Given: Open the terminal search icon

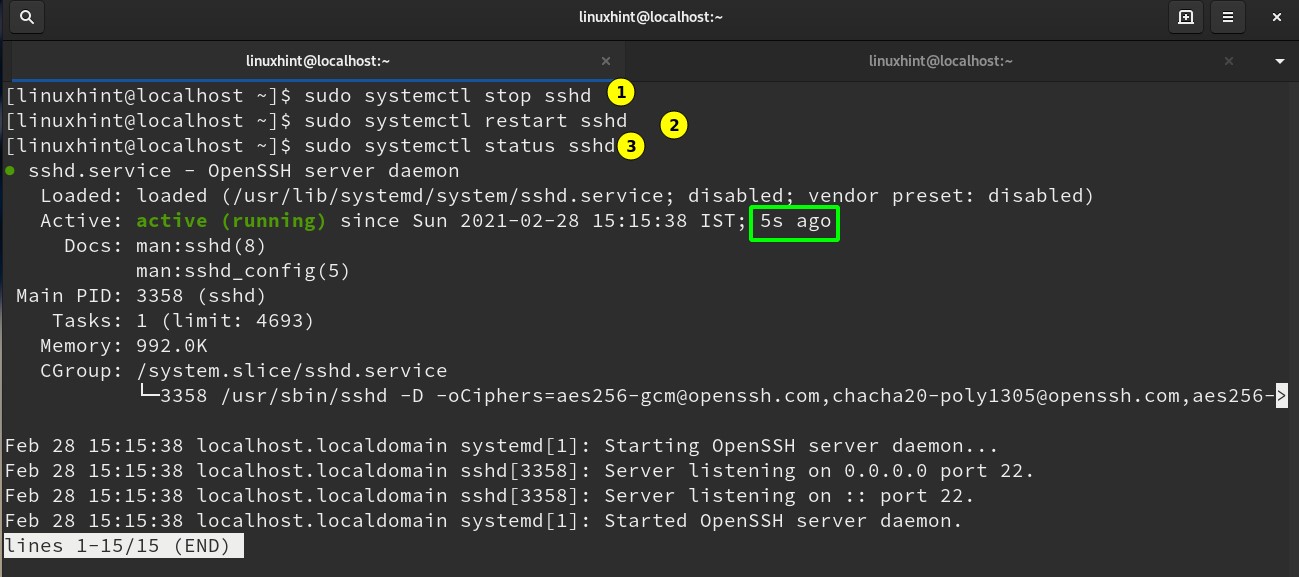Looking at the screenshot, I should pyautogui.click(x=27, y=17).
